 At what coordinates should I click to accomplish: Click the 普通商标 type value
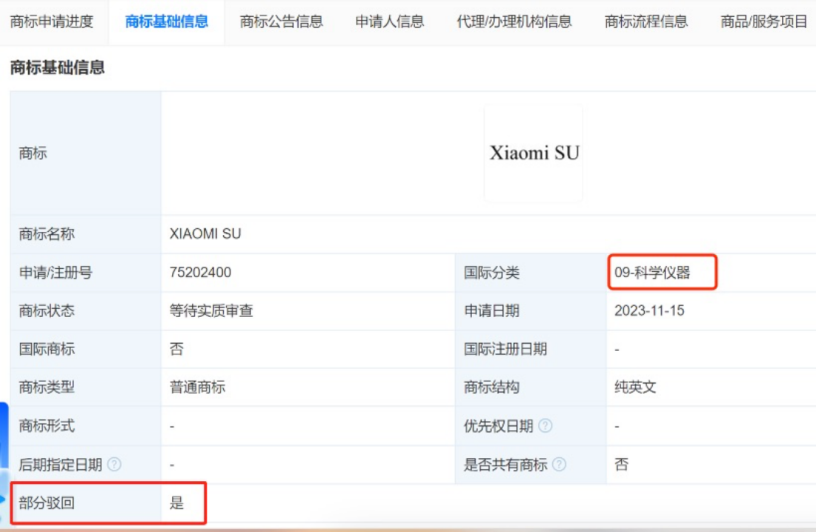[197, 387]
